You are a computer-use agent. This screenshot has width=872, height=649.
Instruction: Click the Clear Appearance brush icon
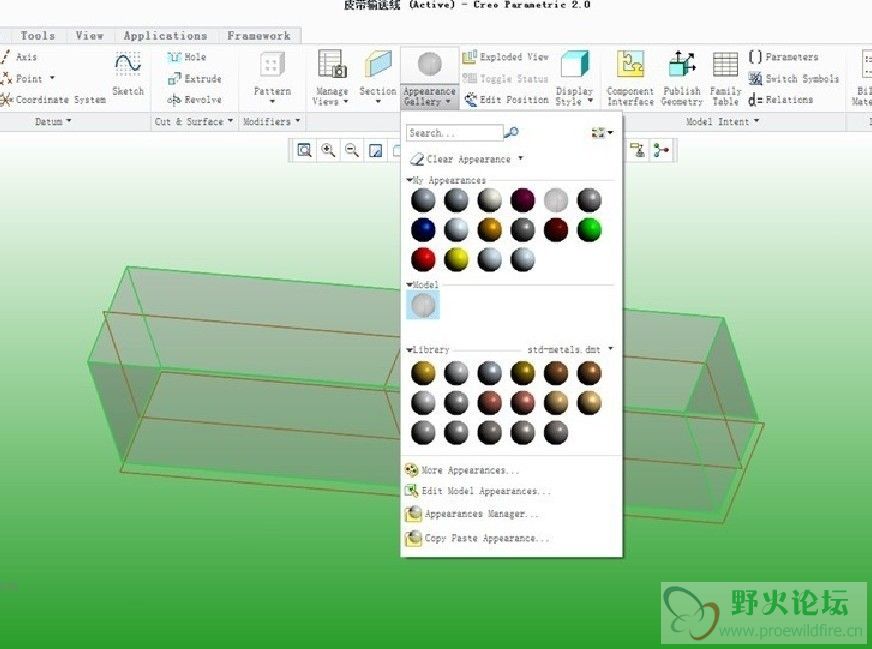(x=417, y=160)
